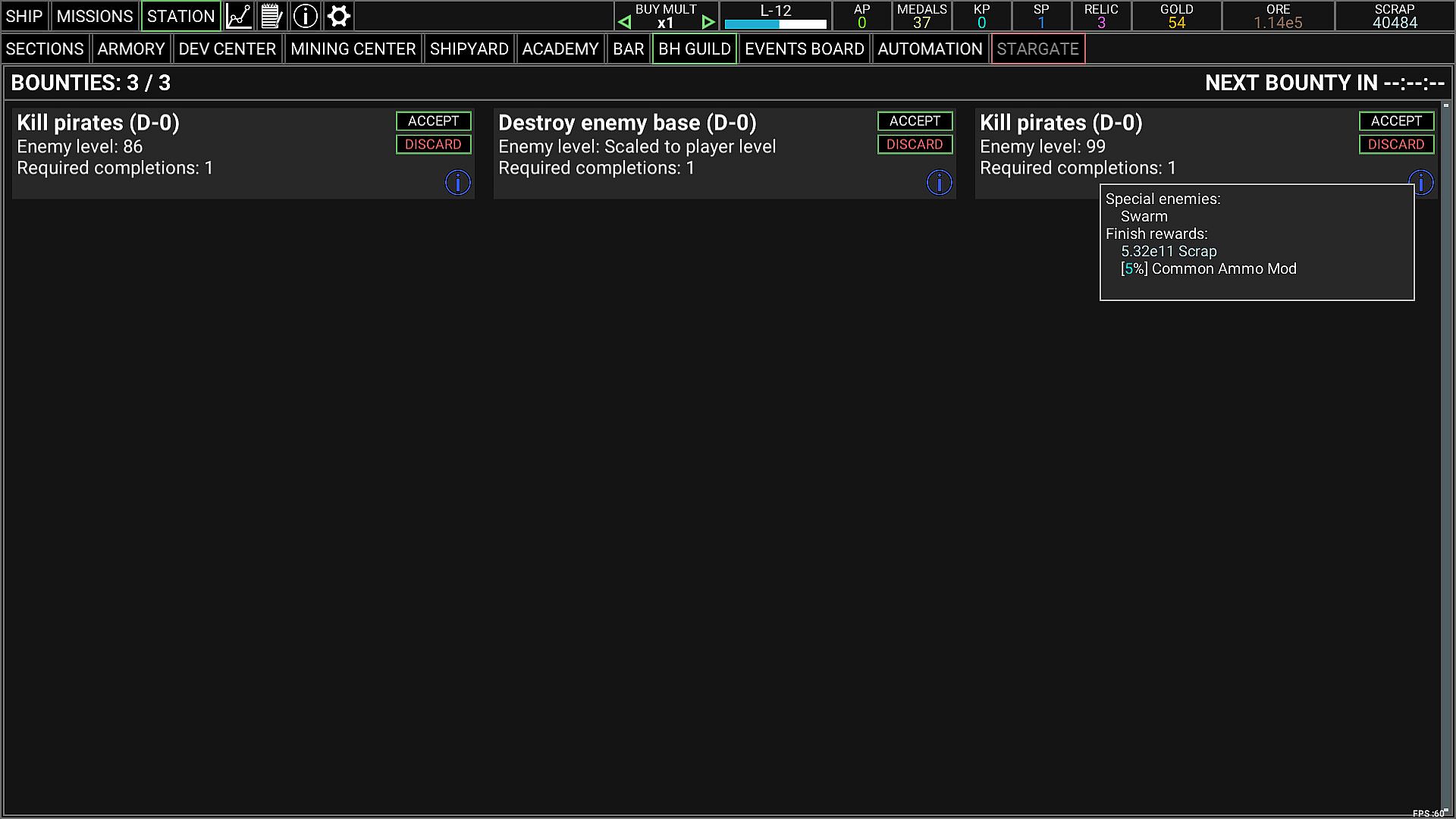Accept the level 99 Kill pirates bounty

[x=1396, y=121]
